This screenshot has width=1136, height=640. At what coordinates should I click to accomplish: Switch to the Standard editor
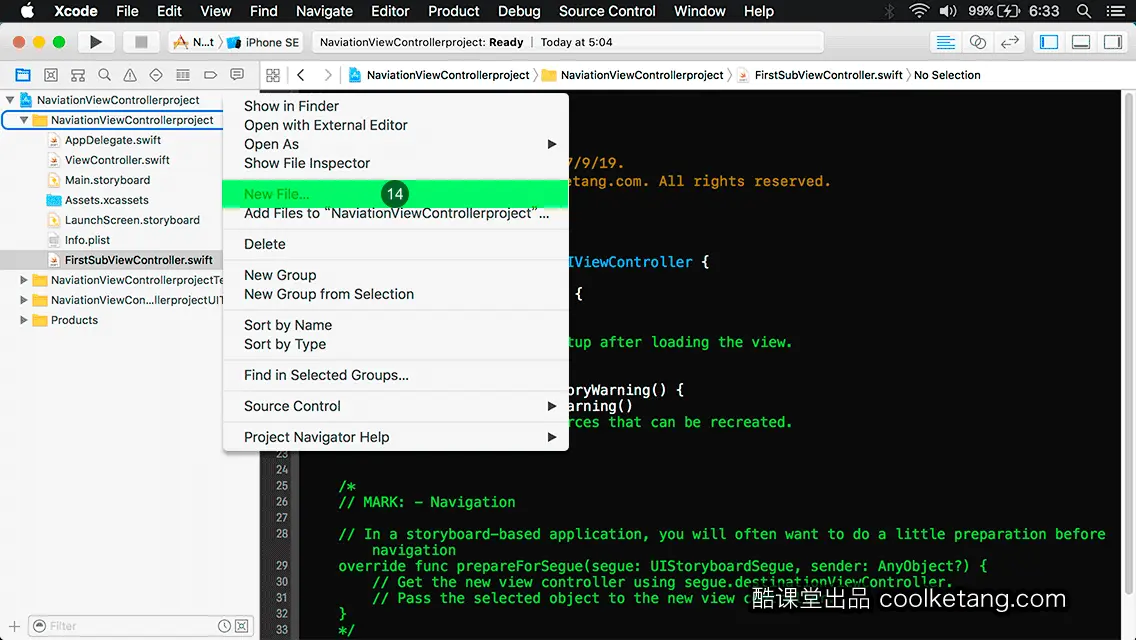(945, 42)
